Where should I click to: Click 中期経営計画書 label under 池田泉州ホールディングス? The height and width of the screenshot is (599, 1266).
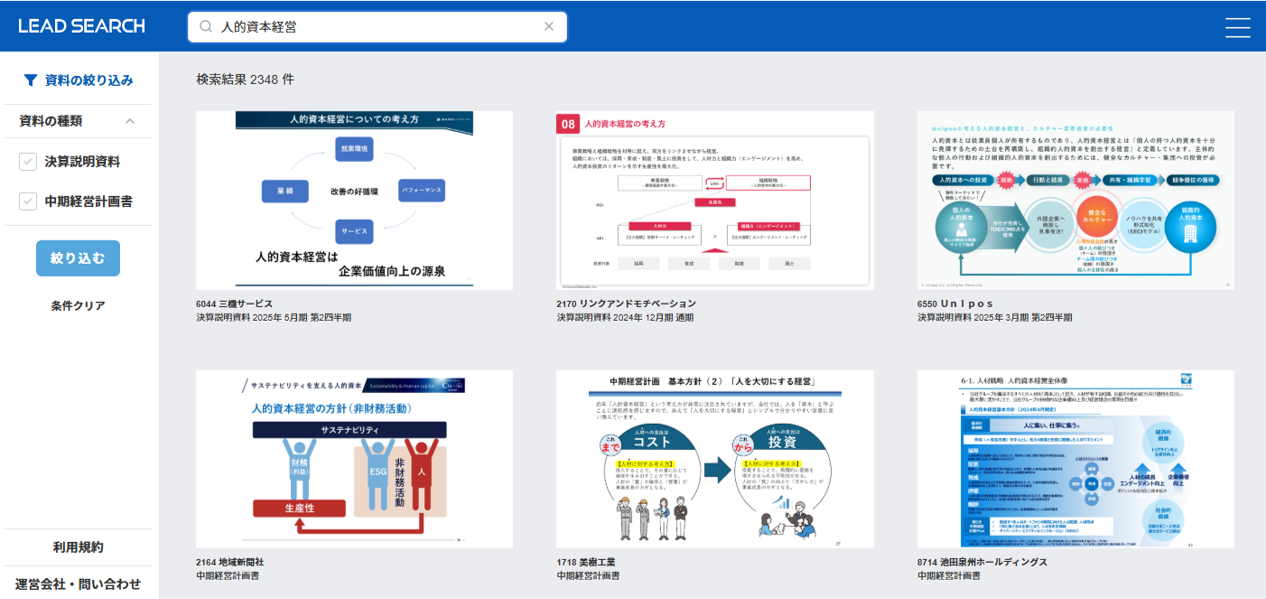pyautogui.click(x=949, y=576)
